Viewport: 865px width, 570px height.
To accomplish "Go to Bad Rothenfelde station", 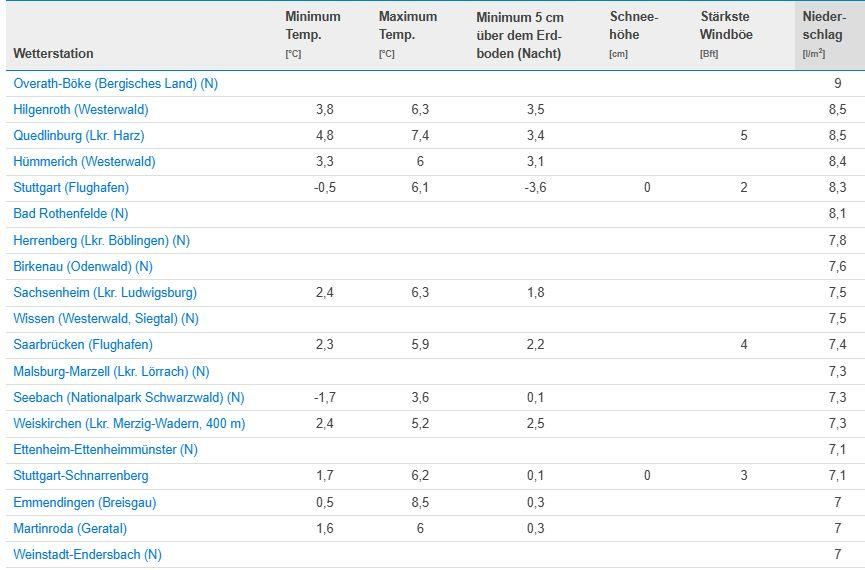I will pos(71,214).
